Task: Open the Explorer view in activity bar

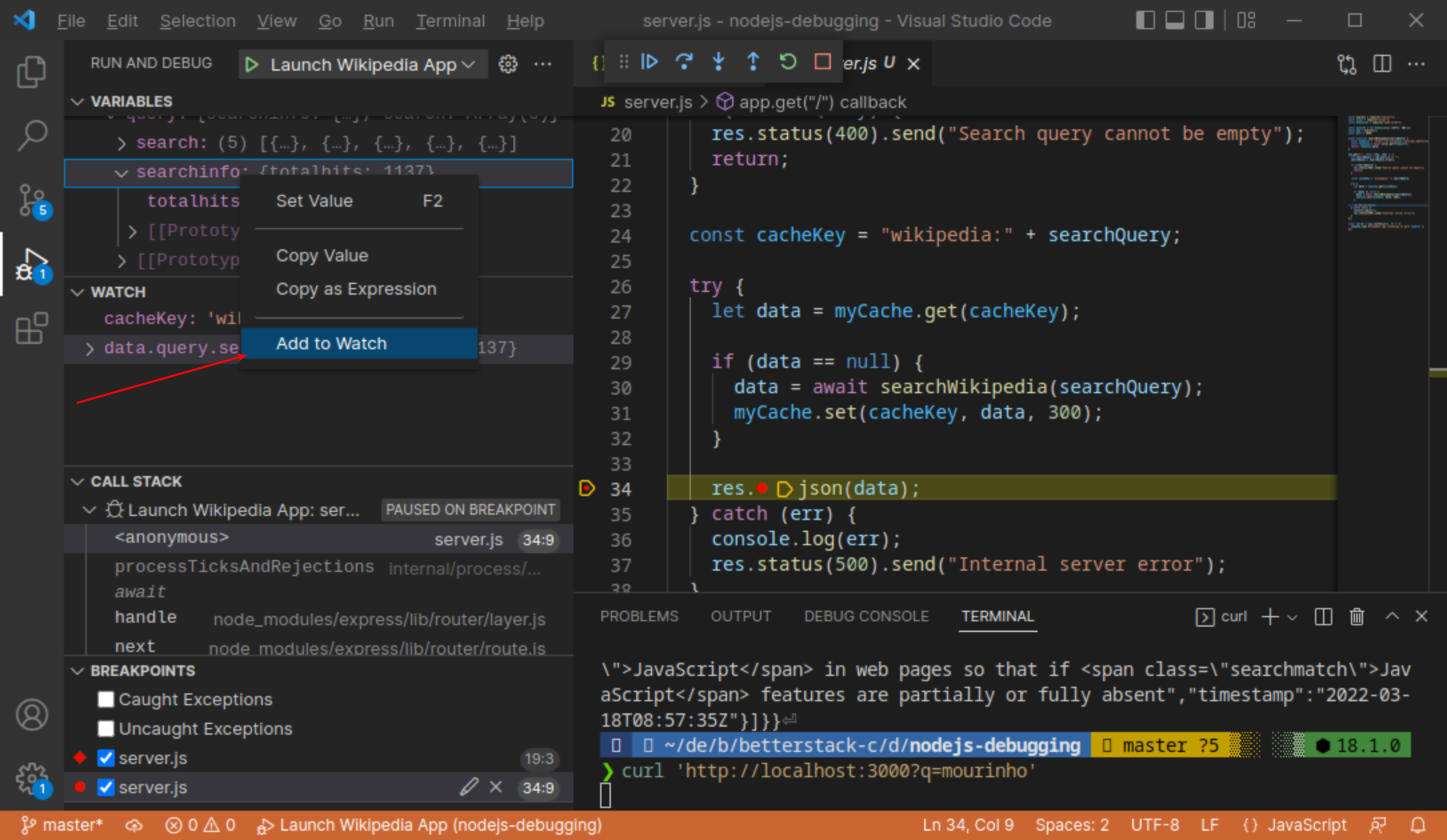Action: tap(31, 71)
